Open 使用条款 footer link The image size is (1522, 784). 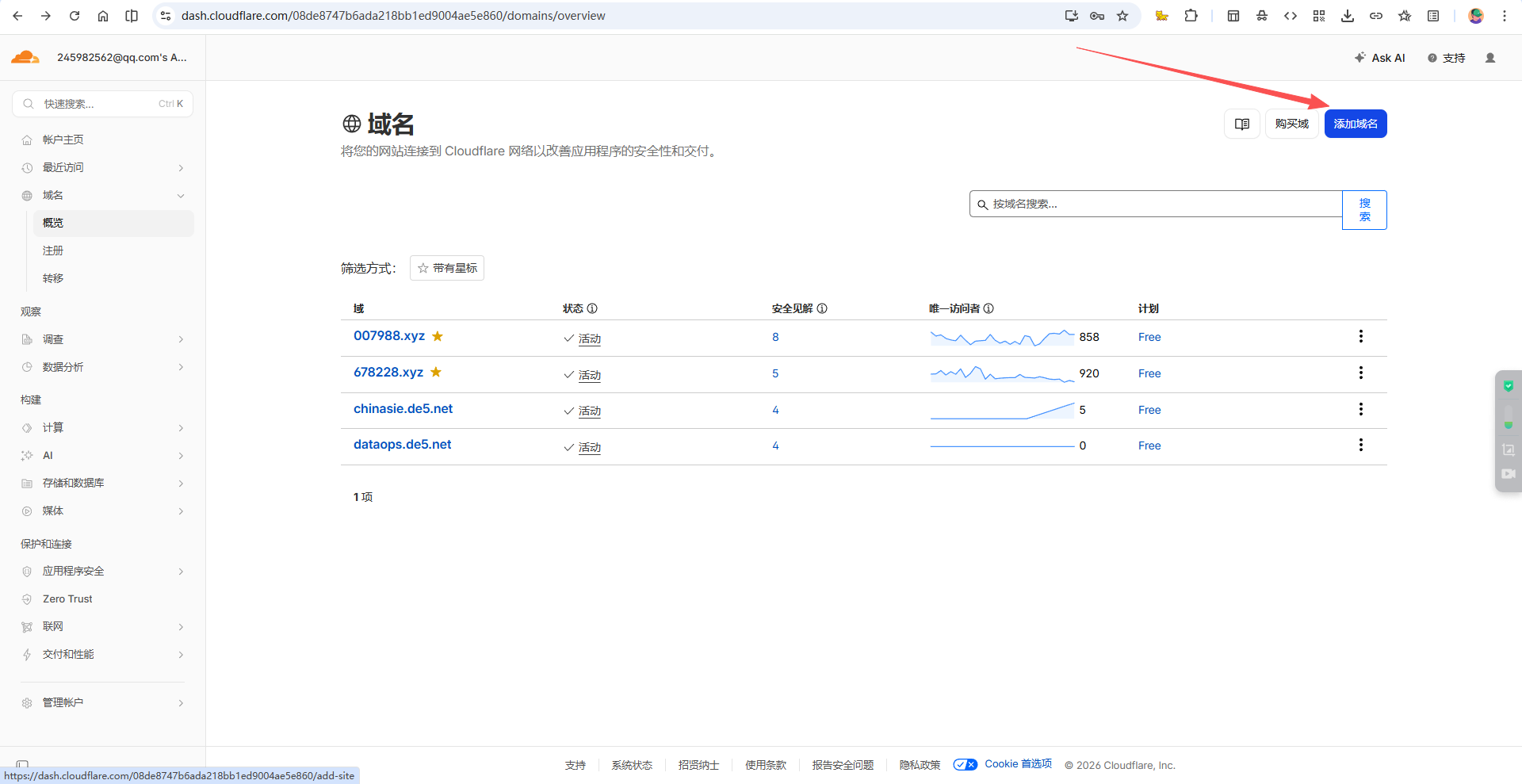tap(766, 765)
